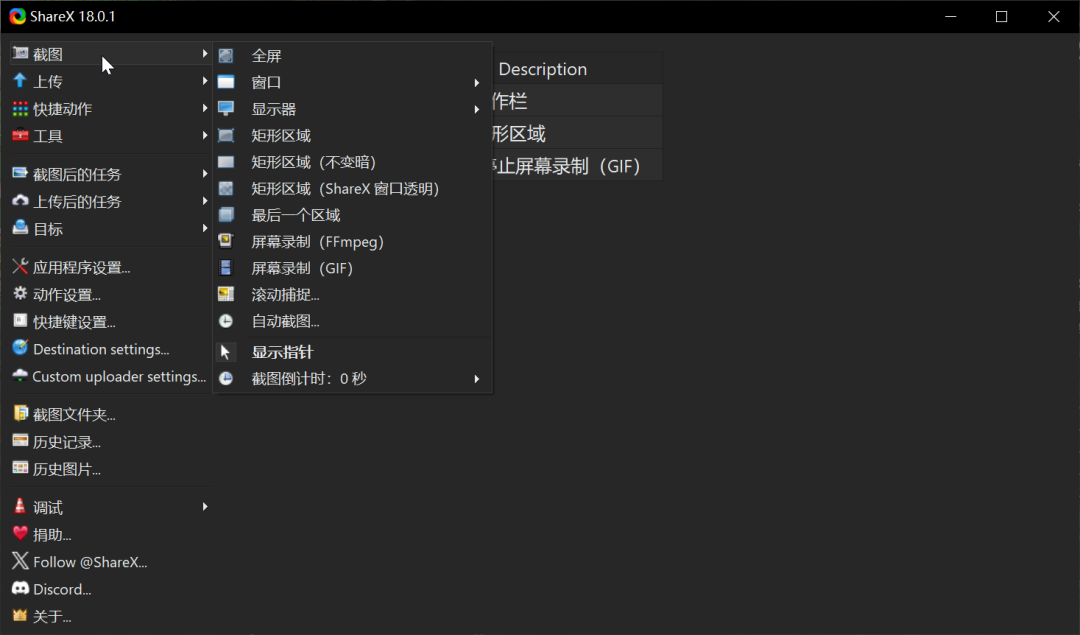The image size is (1080, 635).
Task: Click the 截图文件夹 folder icon
Action: [20, 413]
